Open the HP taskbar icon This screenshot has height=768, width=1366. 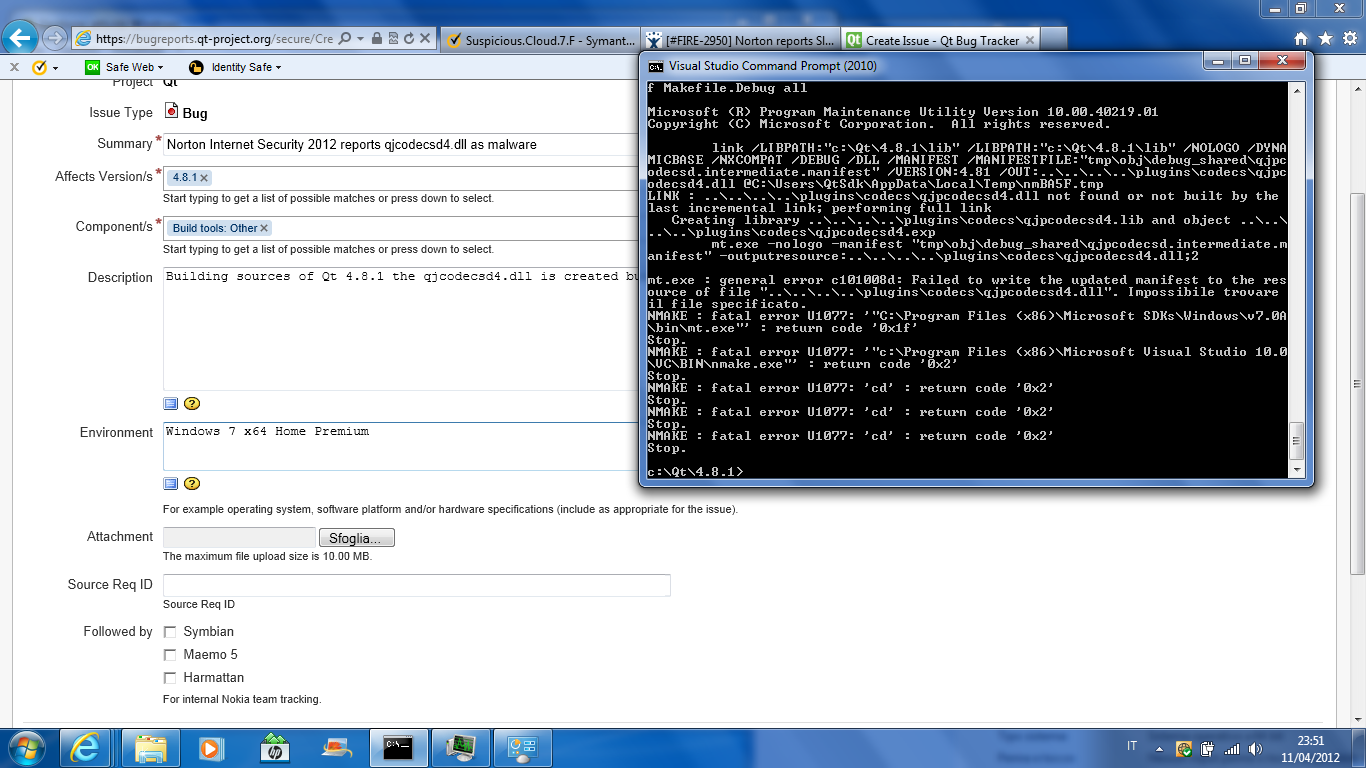tap(273, 748)
